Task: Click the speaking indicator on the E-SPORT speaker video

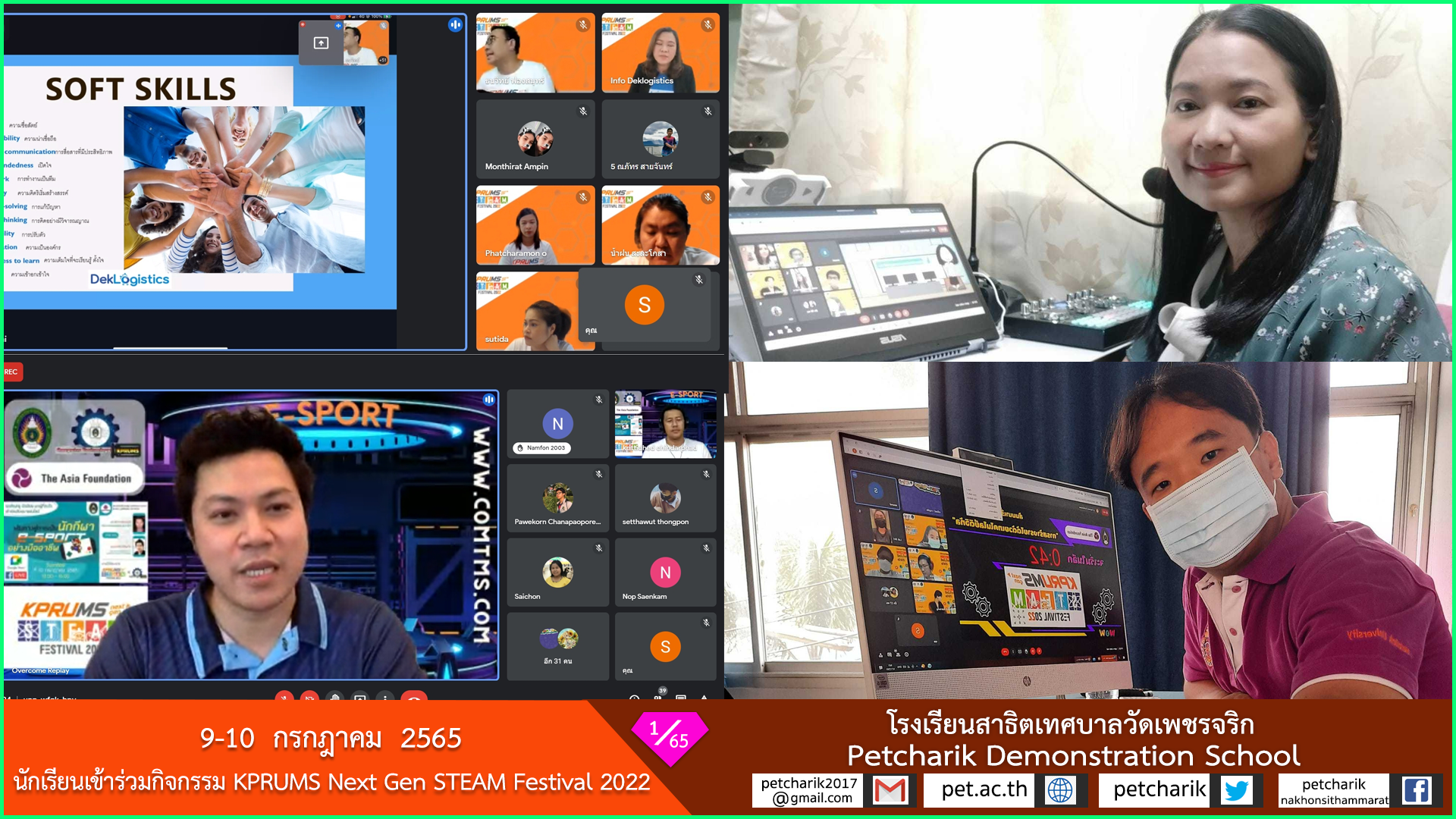Action: 489,400
